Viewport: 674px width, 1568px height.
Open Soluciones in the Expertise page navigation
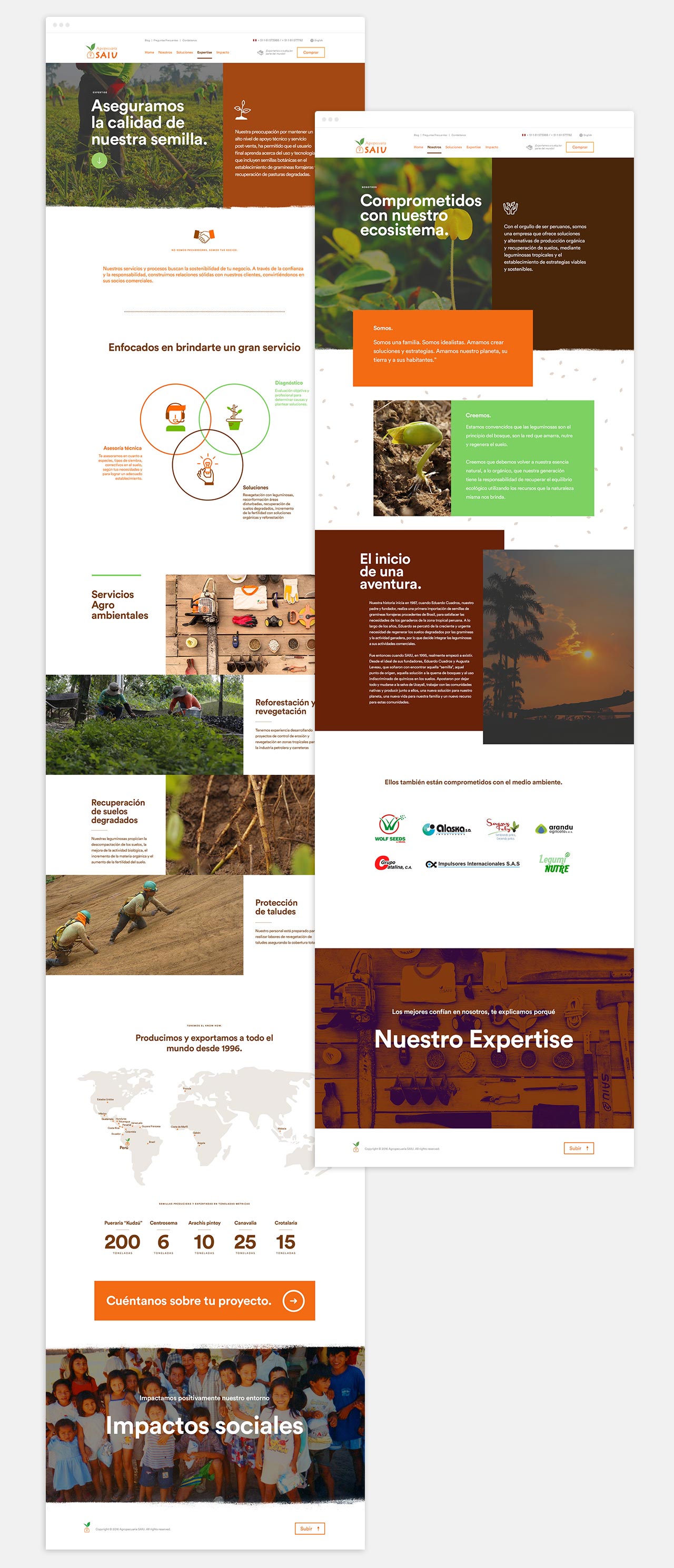[x=184, y=52]
